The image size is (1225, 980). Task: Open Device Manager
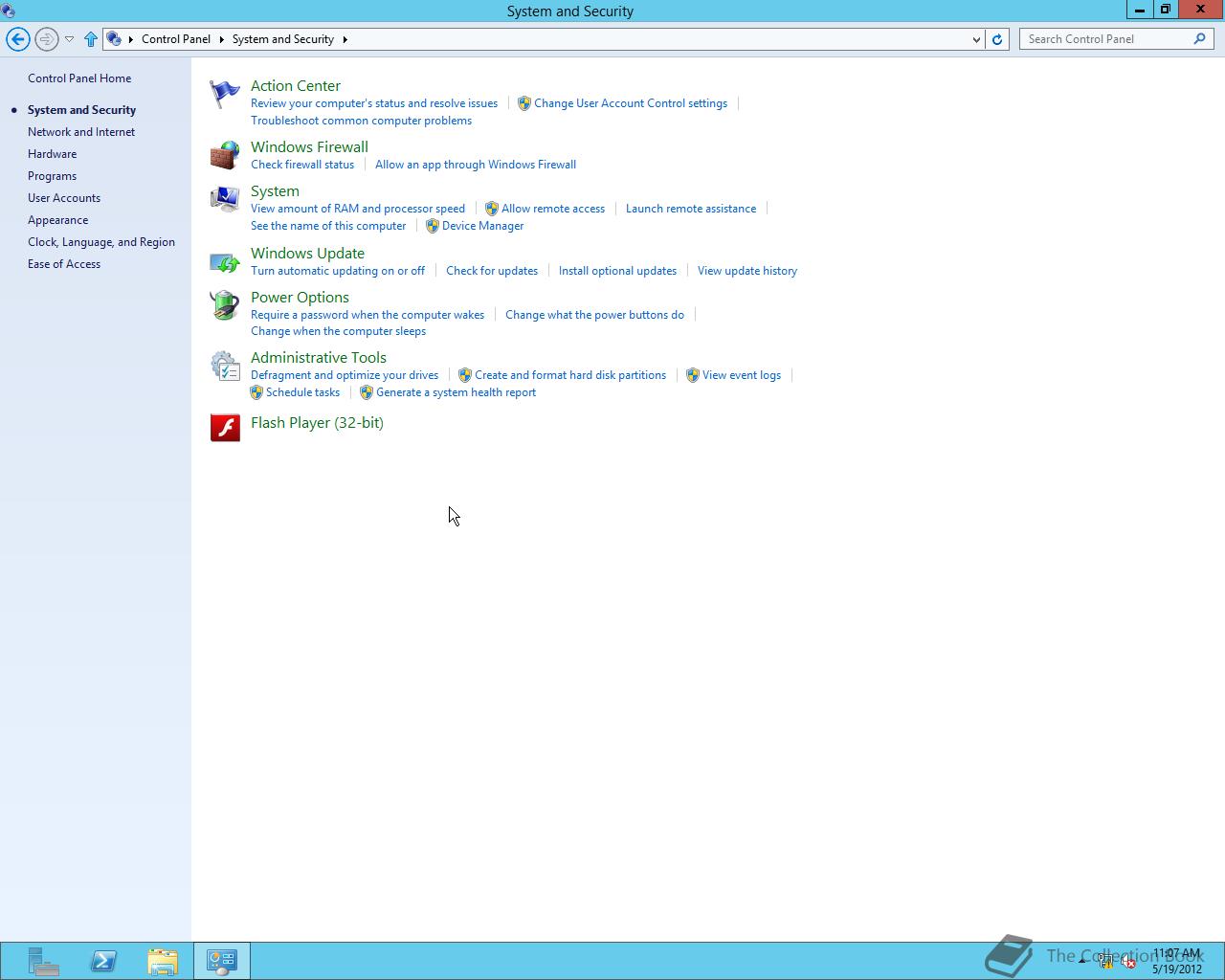482,226
